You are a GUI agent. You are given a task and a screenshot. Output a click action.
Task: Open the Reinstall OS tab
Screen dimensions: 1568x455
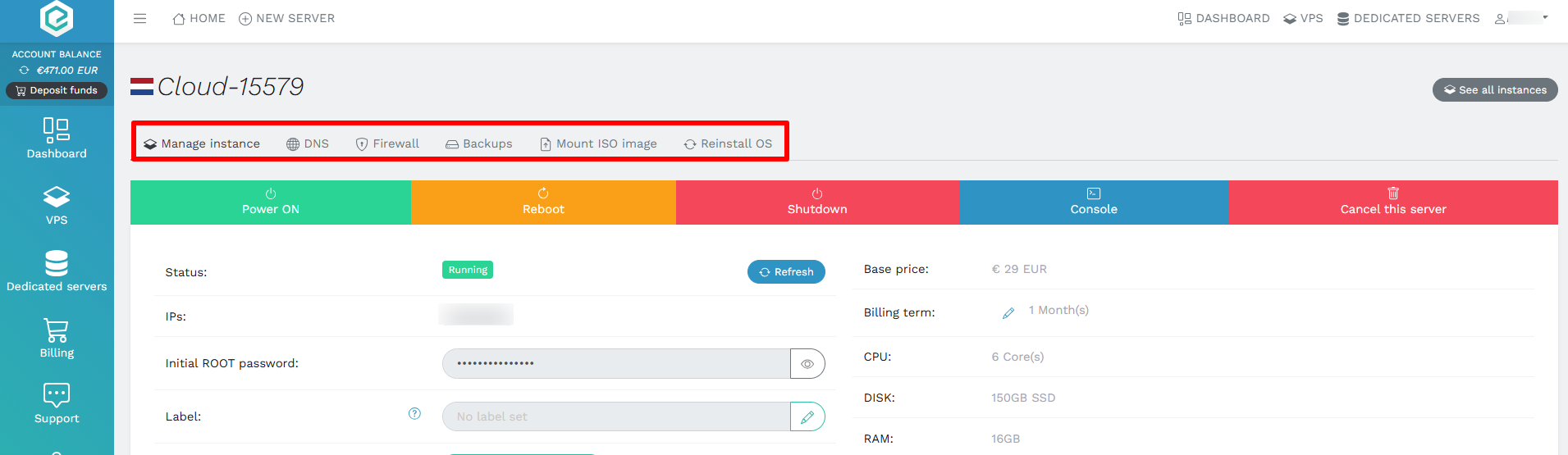(x=728, y=143)
